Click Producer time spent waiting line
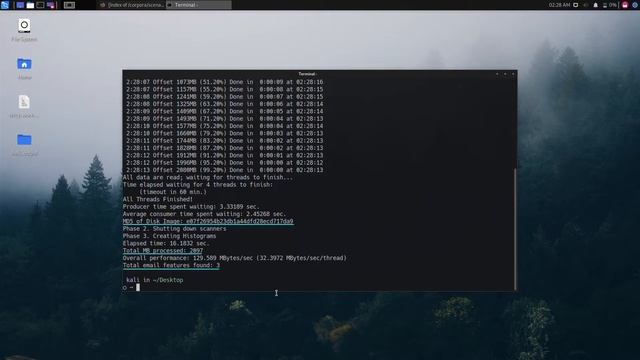Image resolution: width=640 pixels, height=360 pixels. coord(191,207)
